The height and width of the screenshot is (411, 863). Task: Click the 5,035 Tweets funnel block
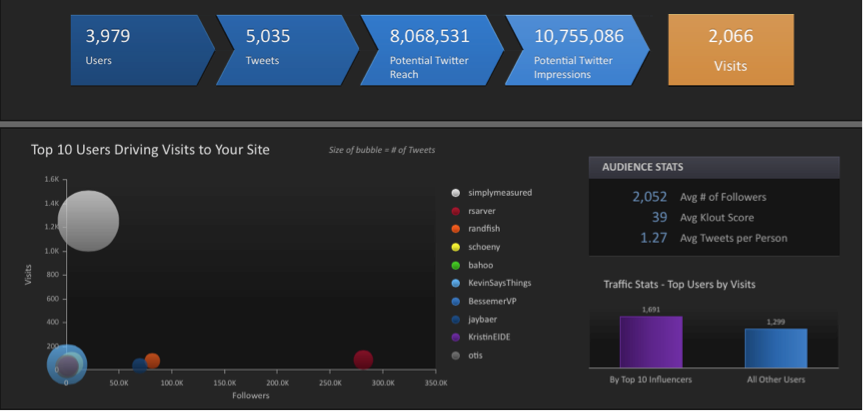[x=287, y=50]
